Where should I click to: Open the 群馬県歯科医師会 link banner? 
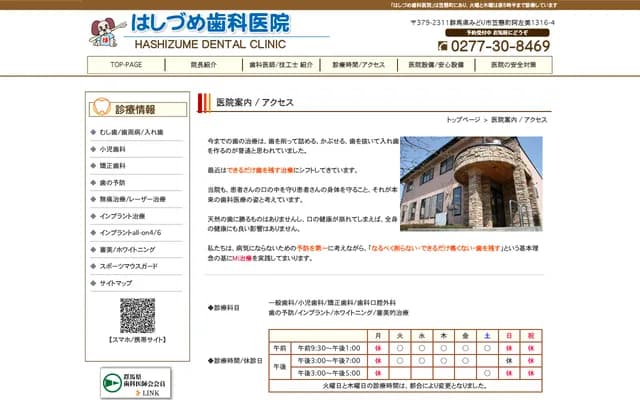137,384
